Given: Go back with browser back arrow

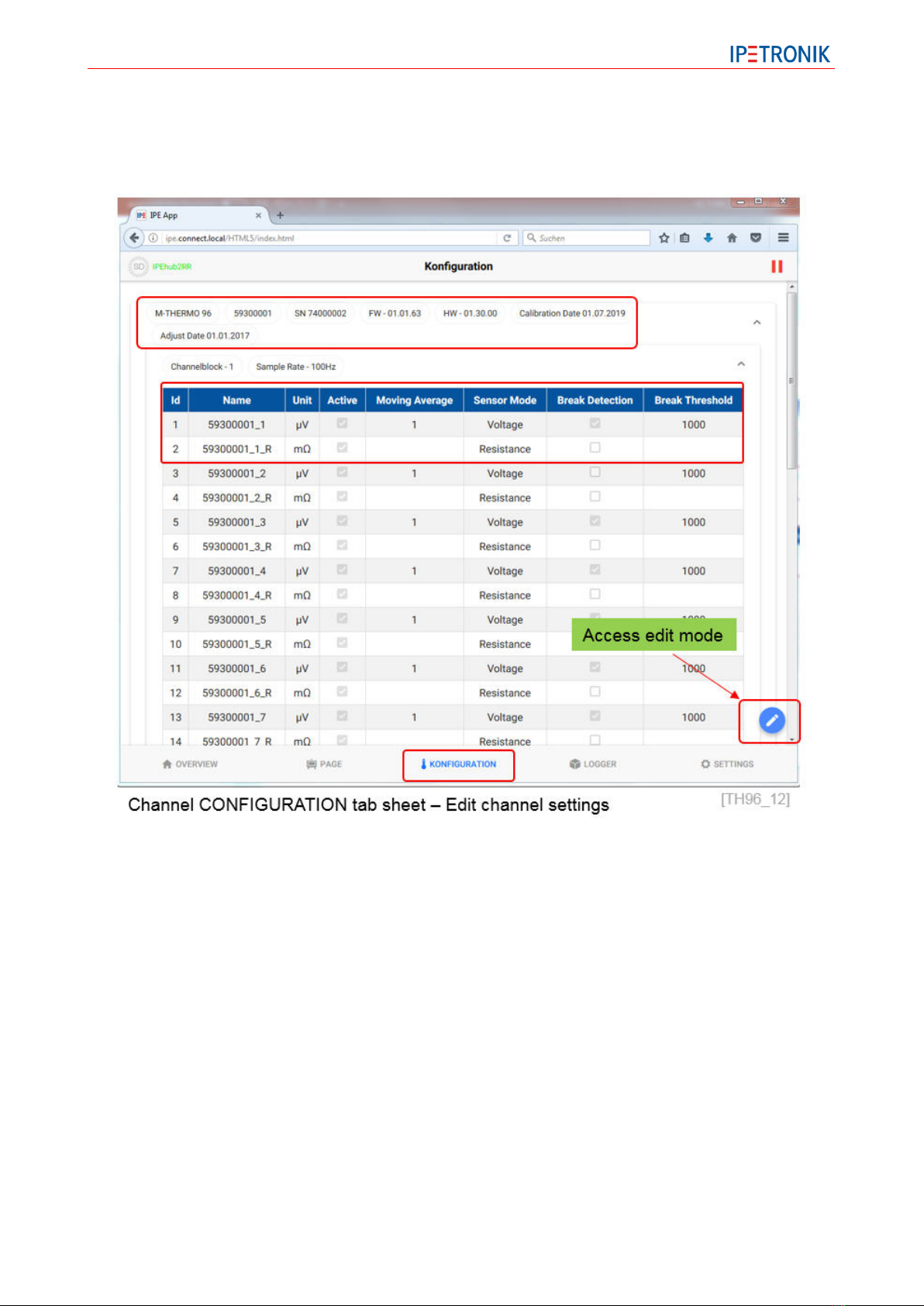Looking at the screenshot, I should (135, 238).
